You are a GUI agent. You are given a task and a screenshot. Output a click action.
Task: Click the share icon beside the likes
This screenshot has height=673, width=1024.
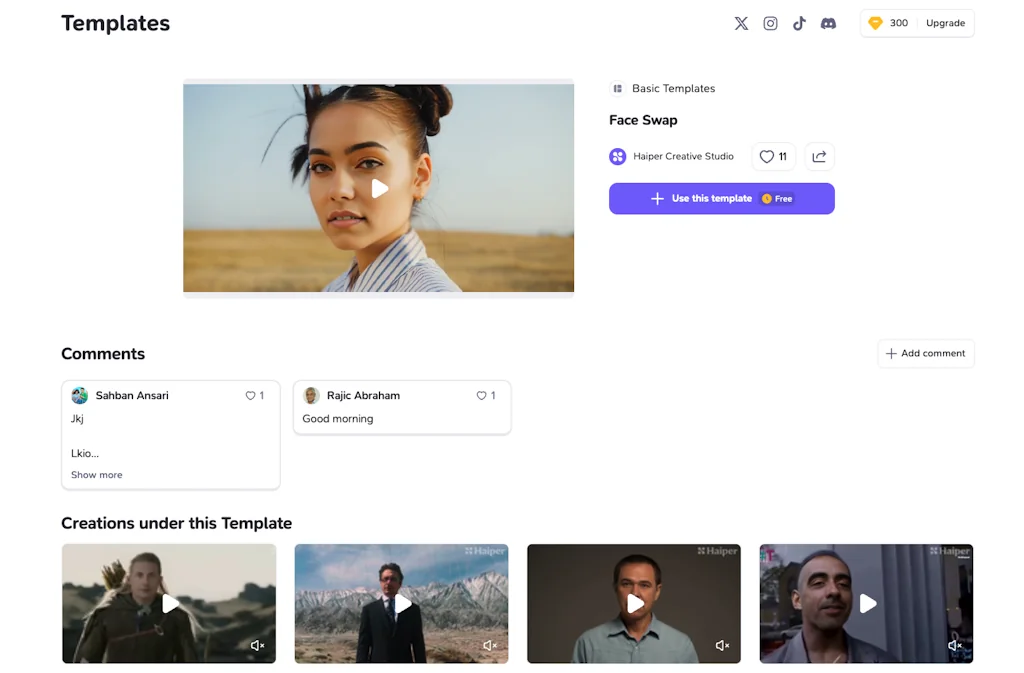coord(819,157)
